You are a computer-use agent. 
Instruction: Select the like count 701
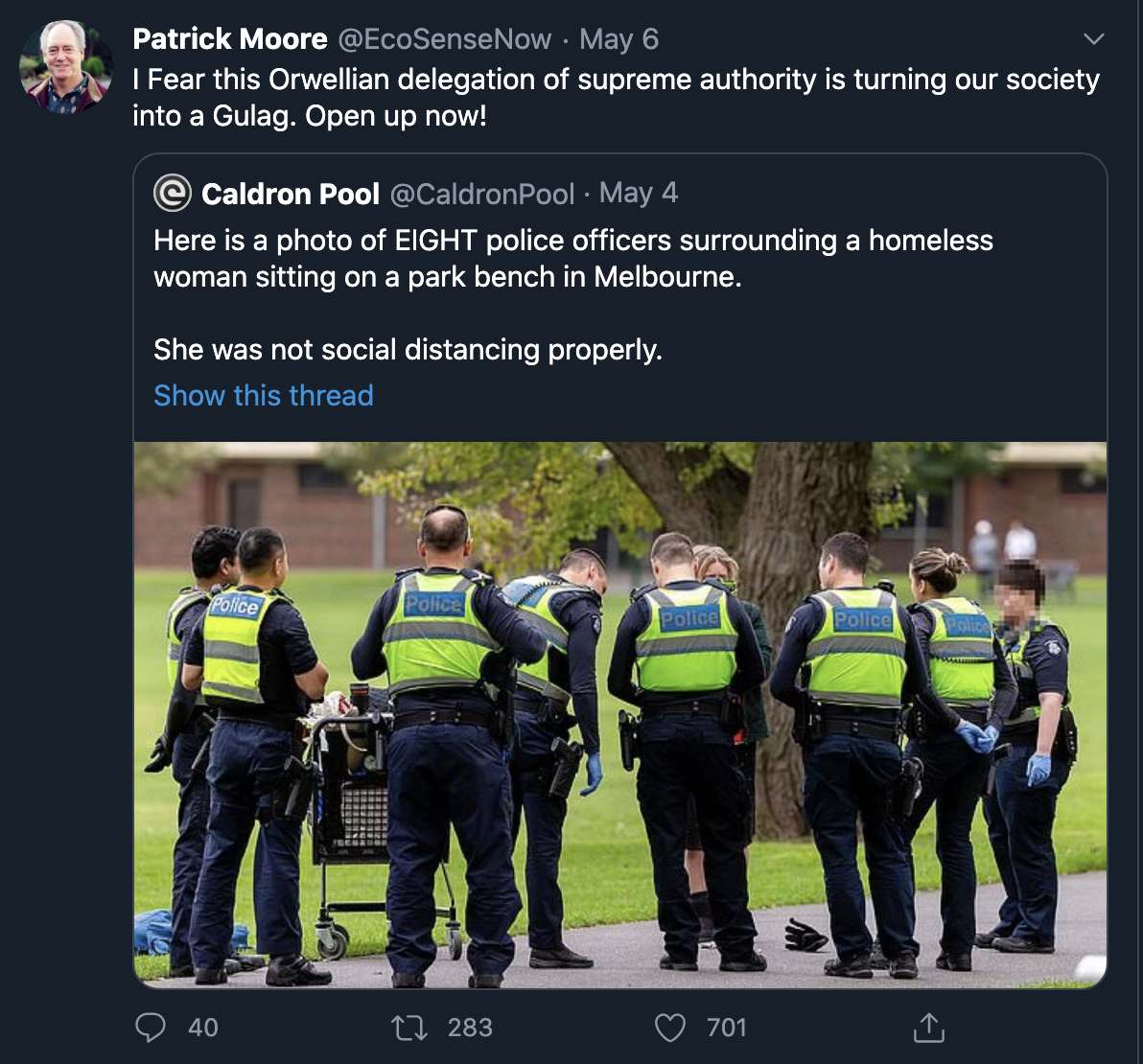coord(727,1028)
